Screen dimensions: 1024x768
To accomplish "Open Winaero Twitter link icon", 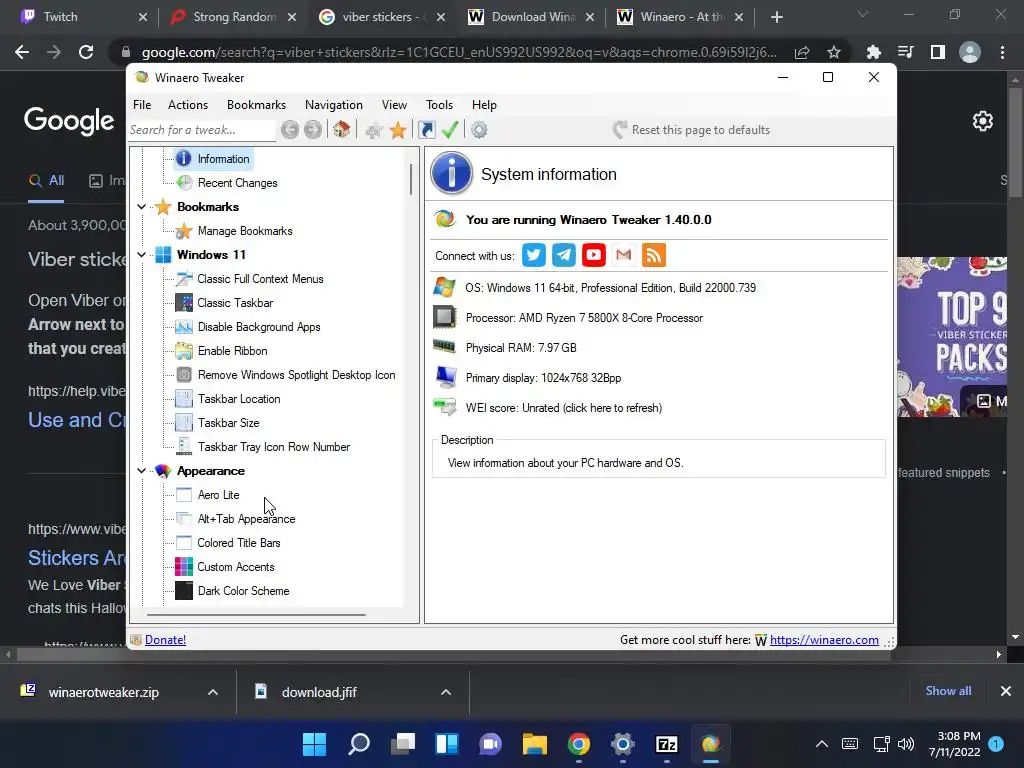I will [x=534, y=255].
